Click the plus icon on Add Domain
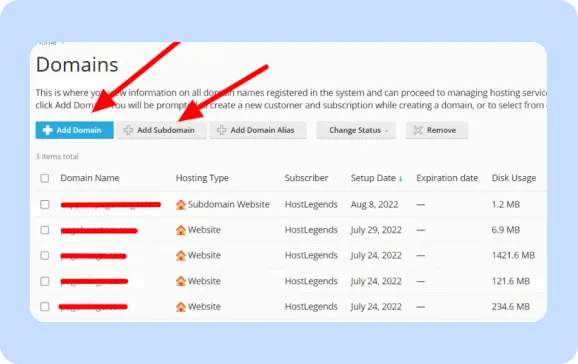578x364 pixels. pyautogui.click(x=48, y=130)
